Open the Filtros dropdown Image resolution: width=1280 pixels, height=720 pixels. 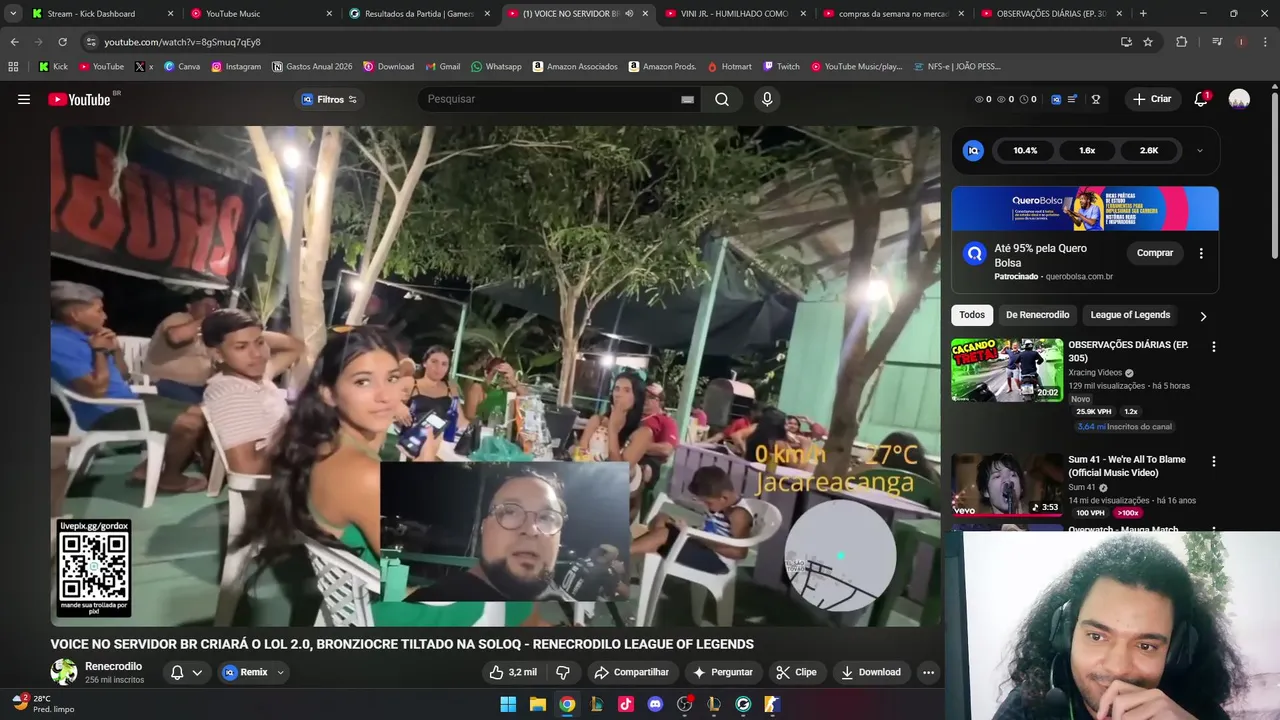[329, 99]
